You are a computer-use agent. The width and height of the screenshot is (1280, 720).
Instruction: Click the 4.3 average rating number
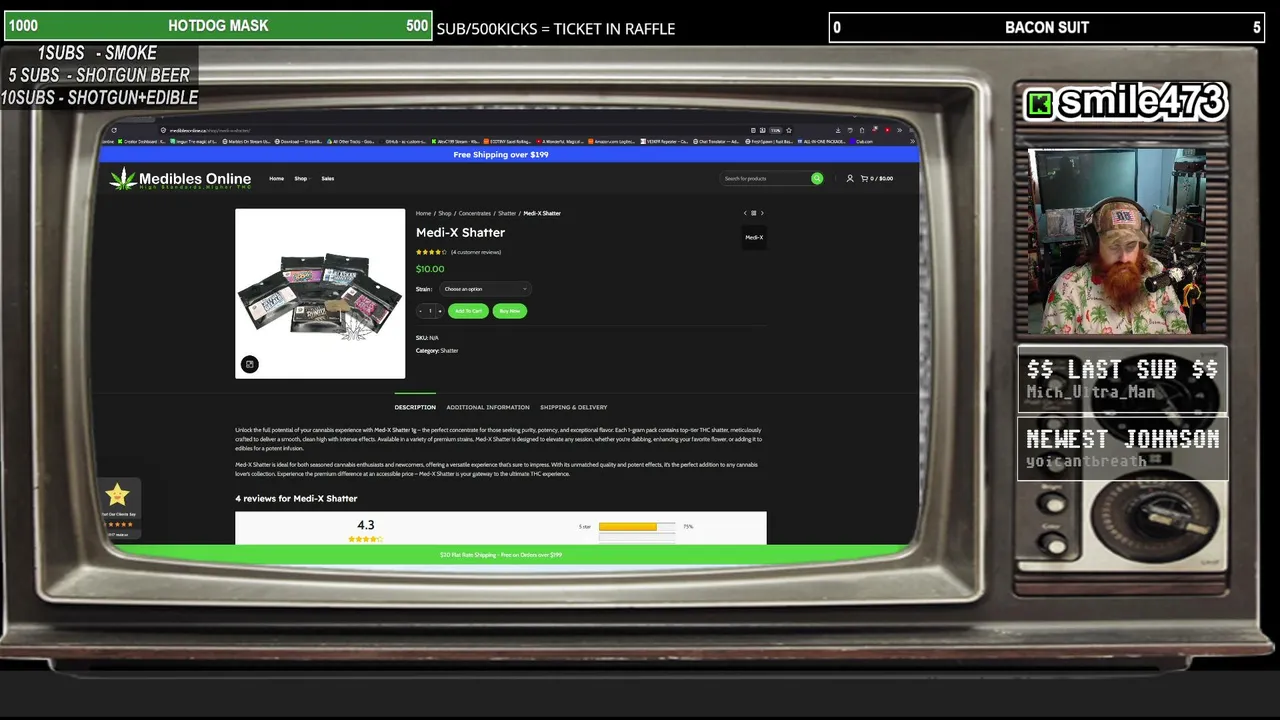[x=366, y=525]
